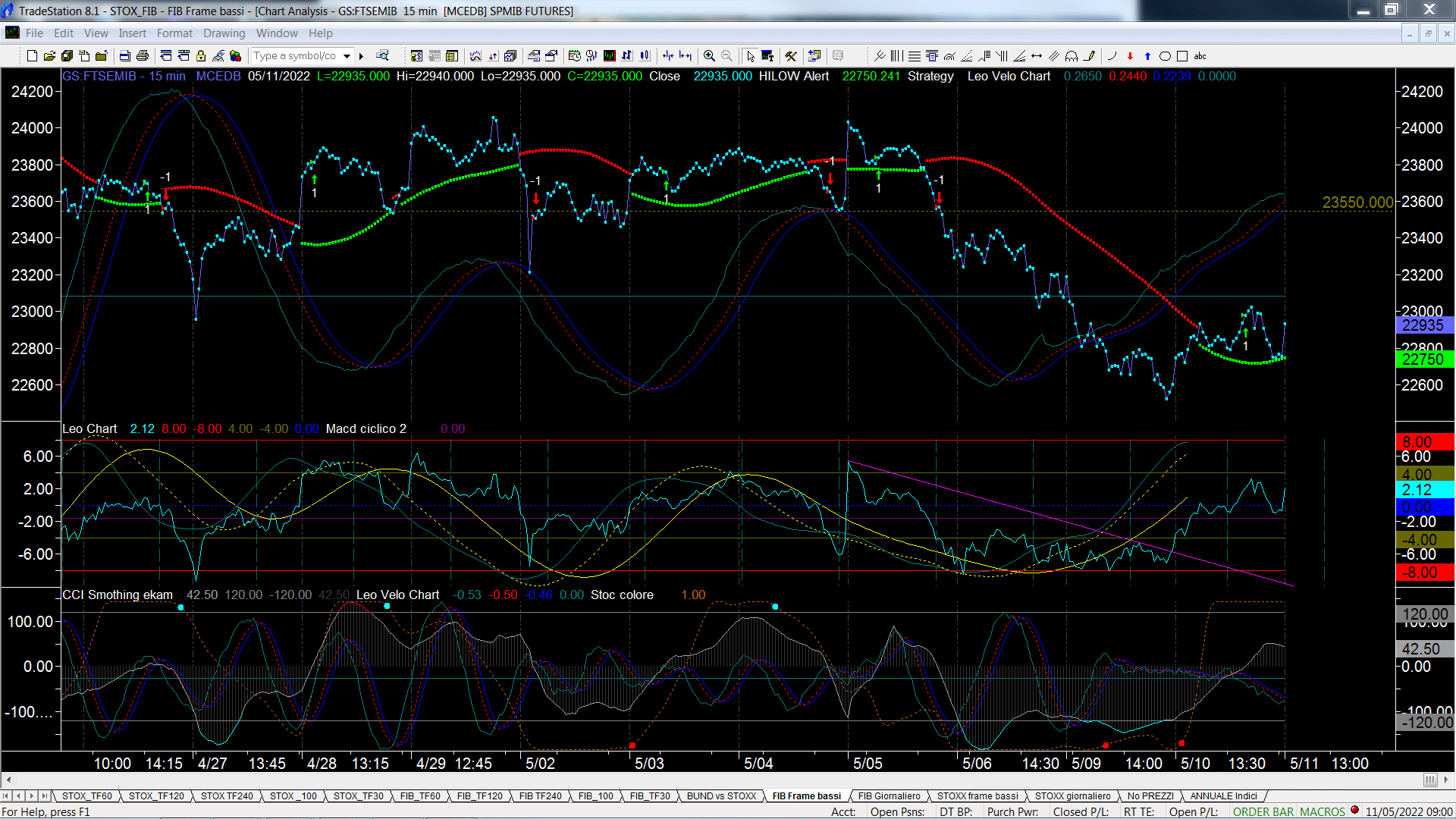Select the ellipse drawing tool
Viewport: 1456px width, 819px height.
1165,56
